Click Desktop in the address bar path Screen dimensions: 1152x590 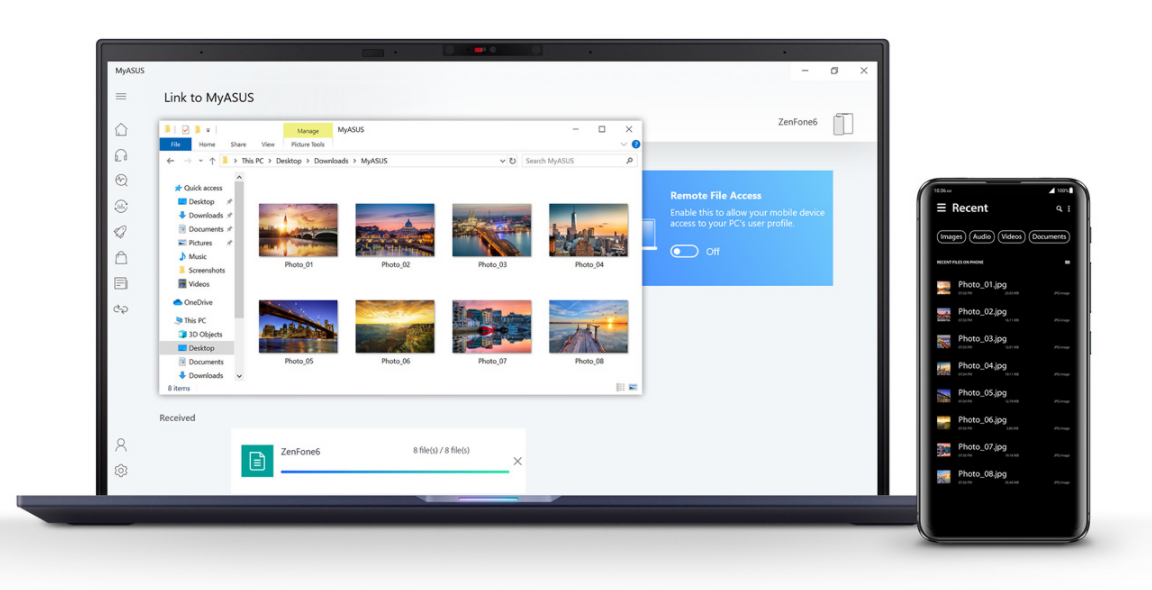click(x=289, y=161)
